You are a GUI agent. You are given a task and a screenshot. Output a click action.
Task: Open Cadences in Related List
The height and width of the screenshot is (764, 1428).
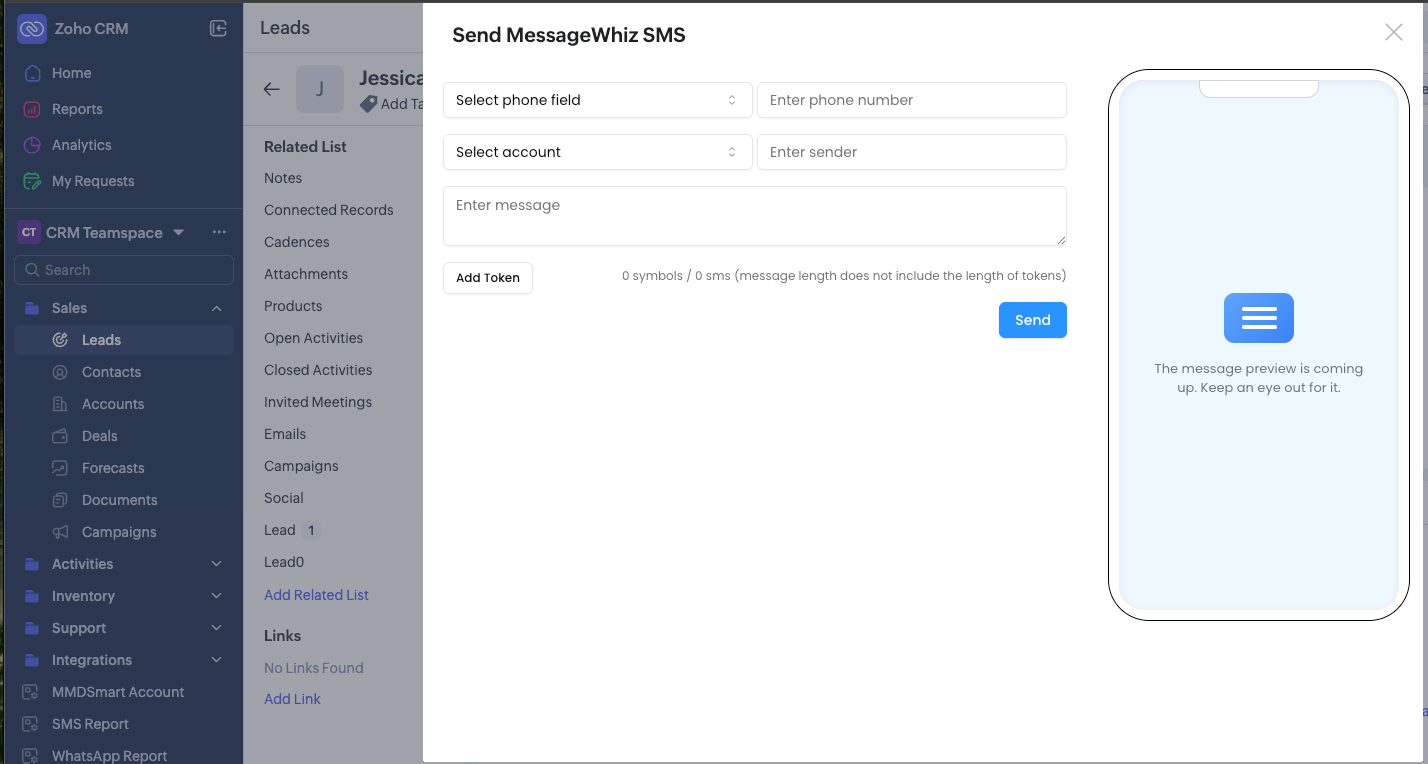click(297, 242)
